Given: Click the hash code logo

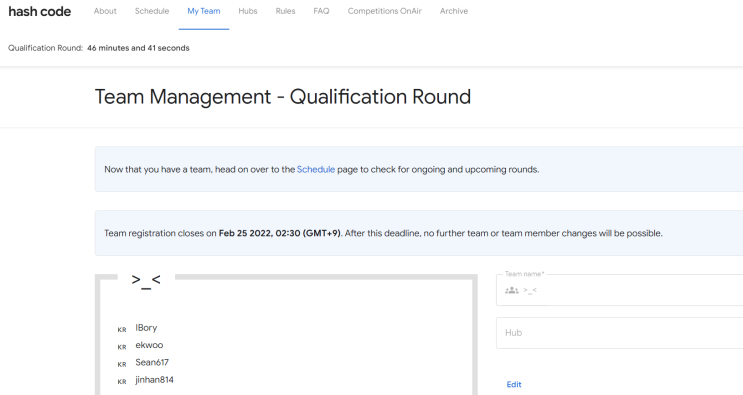Looking at the screenshot, I should [x=40, y=11].
